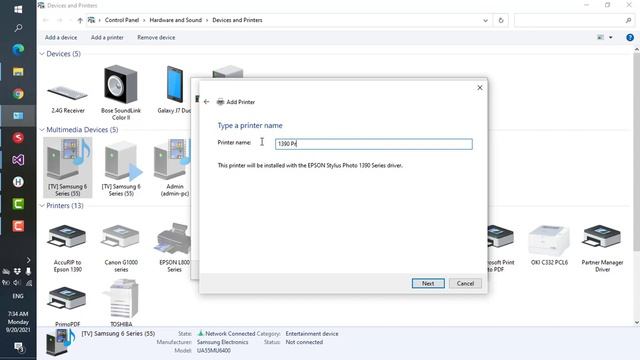Open the change view options dropdown
Screen dimensions: 640x360
point(611,38)
